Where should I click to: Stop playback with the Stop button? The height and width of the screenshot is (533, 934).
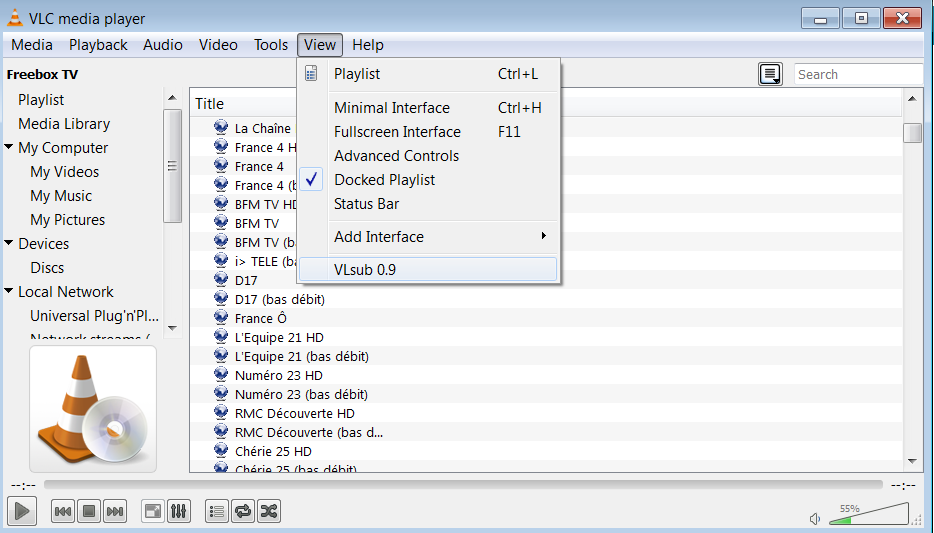tap(89, 511)
